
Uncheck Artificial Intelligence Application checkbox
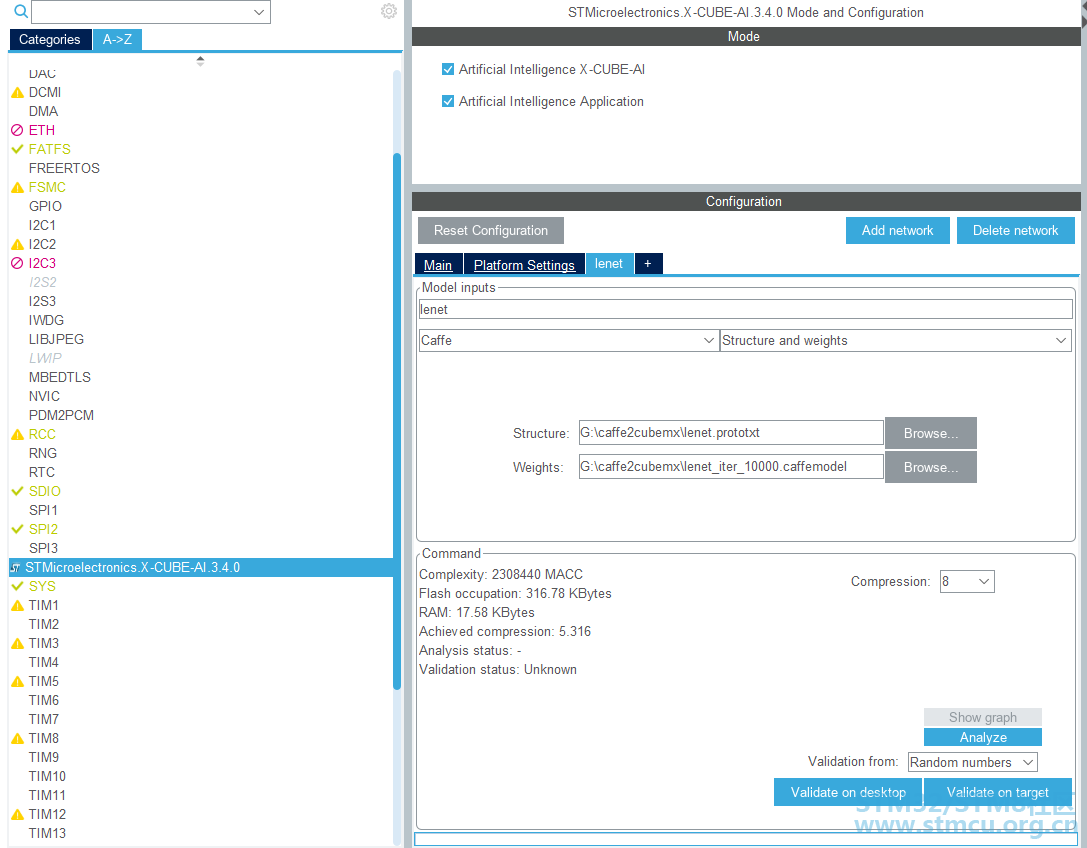click(448, 101)
